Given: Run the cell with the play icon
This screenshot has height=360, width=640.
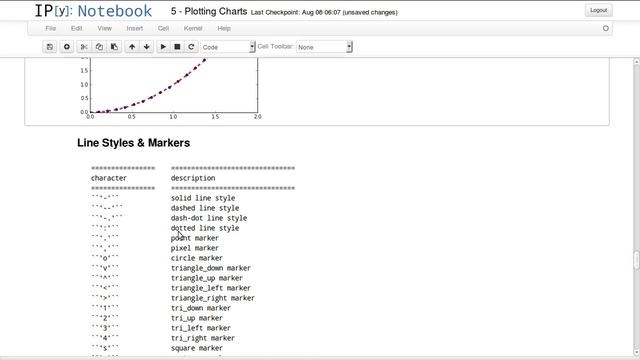Looking at the screenshot, I should click(x=163, y=47).
